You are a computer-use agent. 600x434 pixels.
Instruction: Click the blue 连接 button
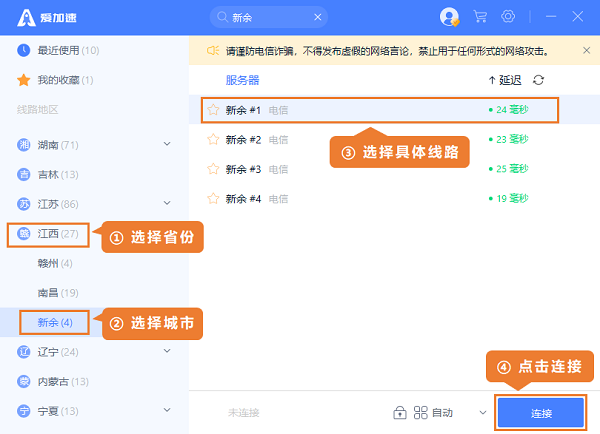[x=541, y=413]
